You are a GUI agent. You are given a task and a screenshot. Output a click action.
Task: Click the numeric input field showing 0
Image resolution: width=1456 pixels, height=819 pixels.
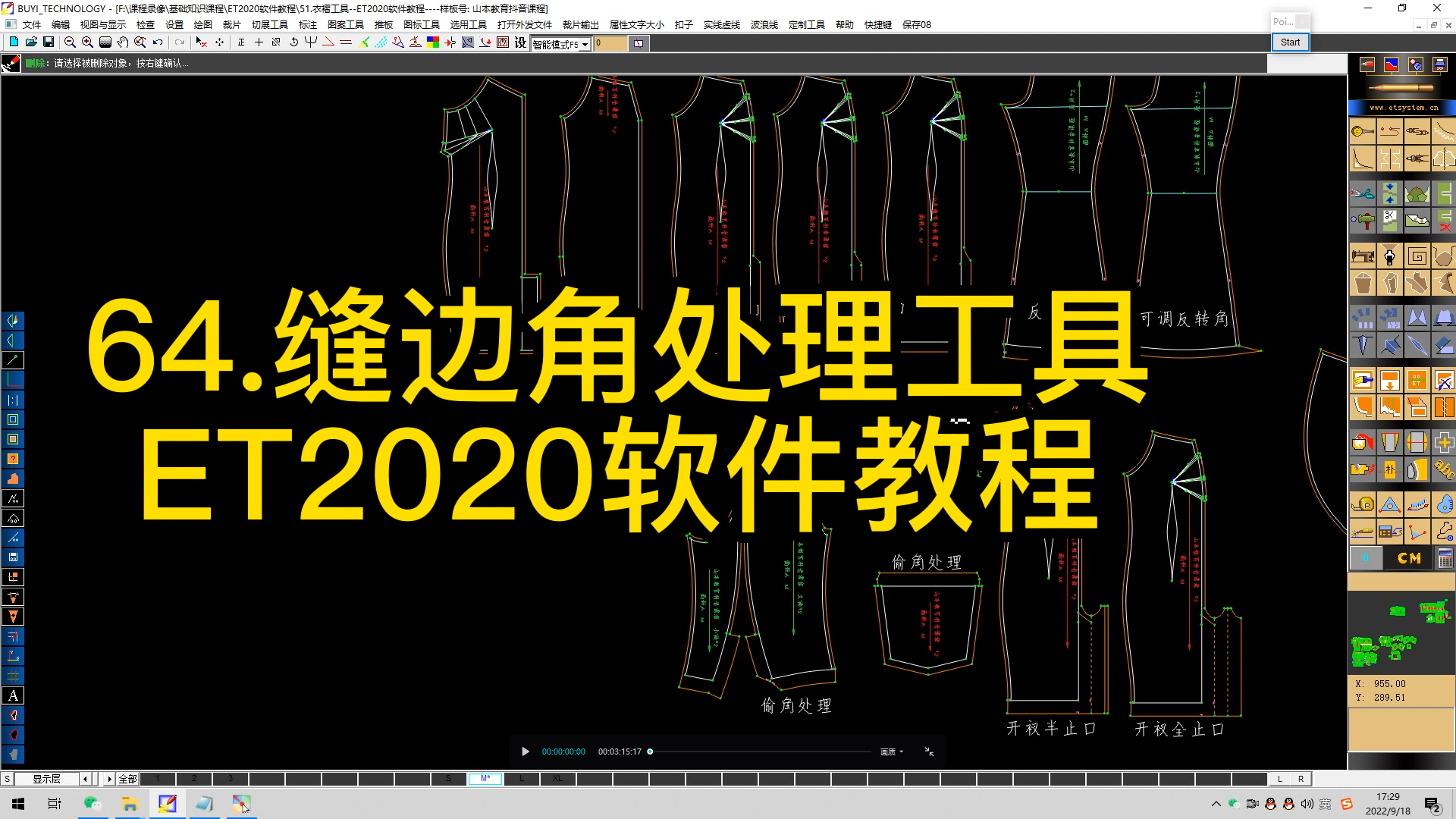[610, 43]
